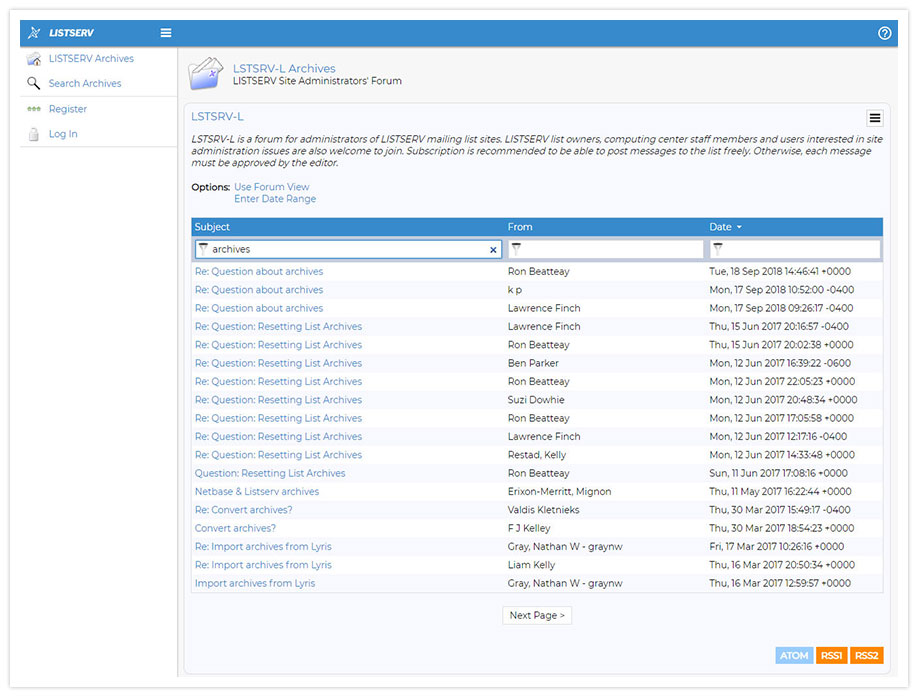This screenshot has height=697, width=918.
Task: Open Resetting List Archives reply dated 12 Jun 17:05:58
Action: [278, 418]
